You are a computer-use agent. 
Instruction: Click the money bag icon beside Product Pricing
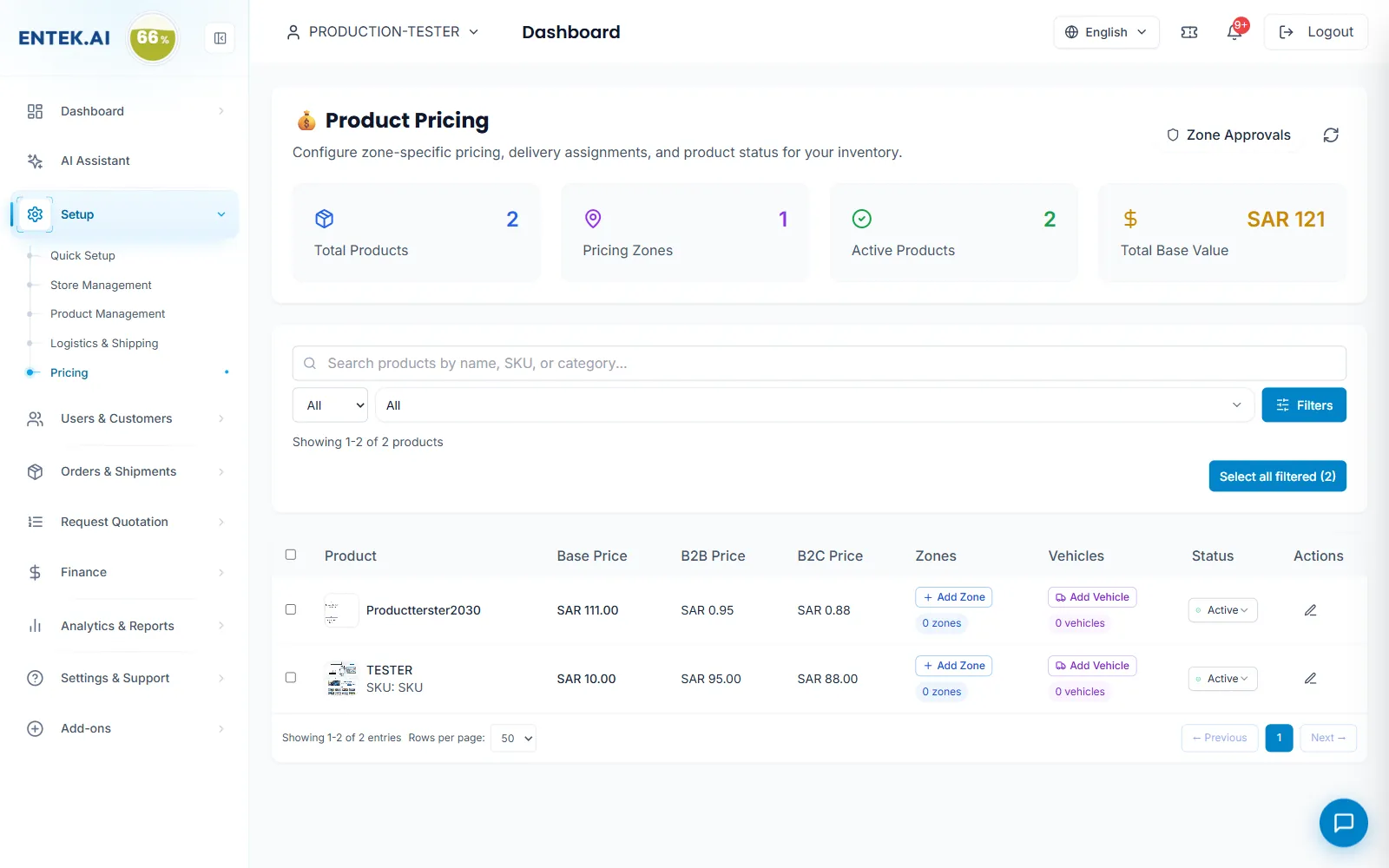click(306, 121)
